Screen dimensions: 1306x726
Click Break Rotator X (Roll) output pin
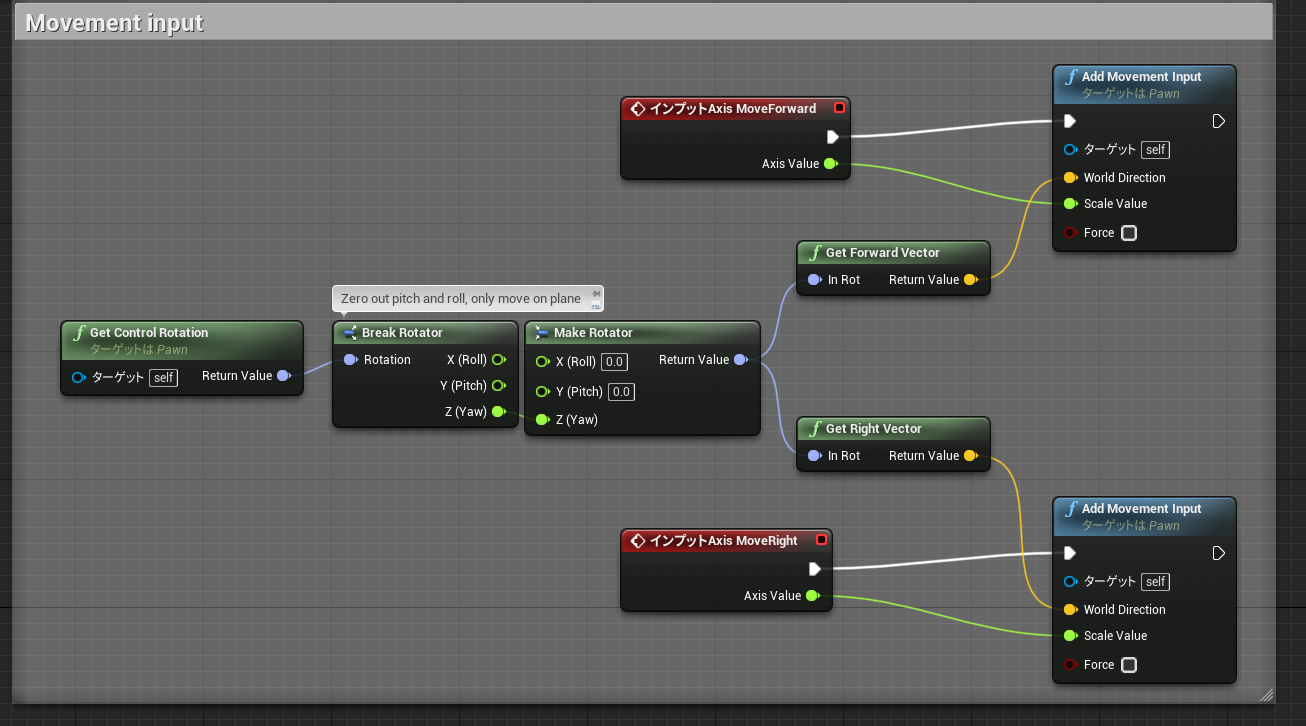click(x=498, y=360)
